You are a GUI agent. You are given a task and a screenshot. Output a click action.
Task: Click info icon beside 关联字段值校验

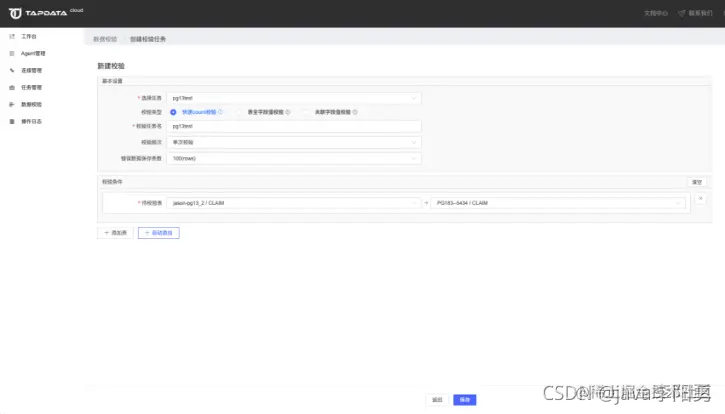pos(355,112)
